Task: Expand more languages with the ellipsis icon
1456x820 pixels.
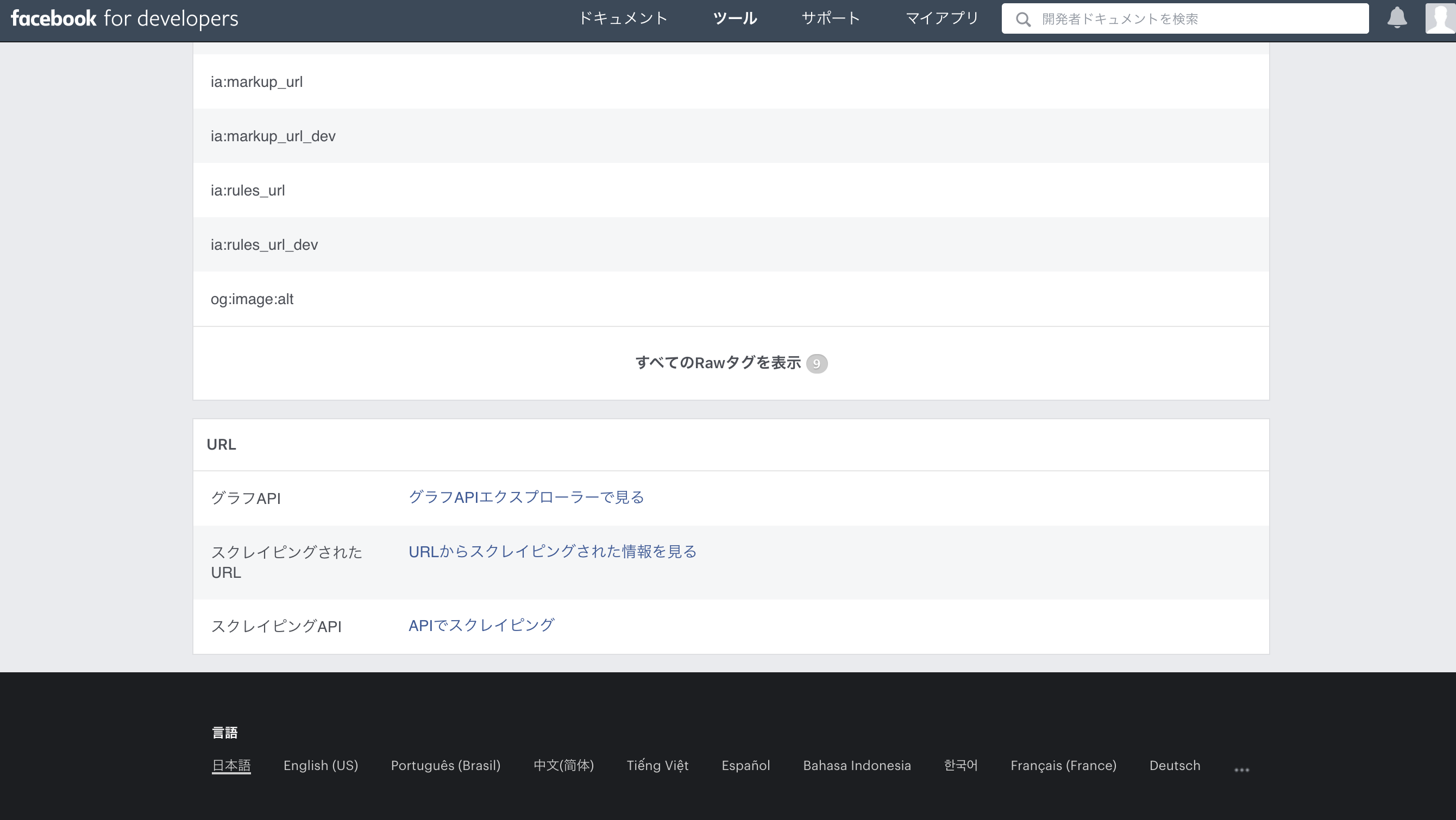Action: click(1241, 769)
